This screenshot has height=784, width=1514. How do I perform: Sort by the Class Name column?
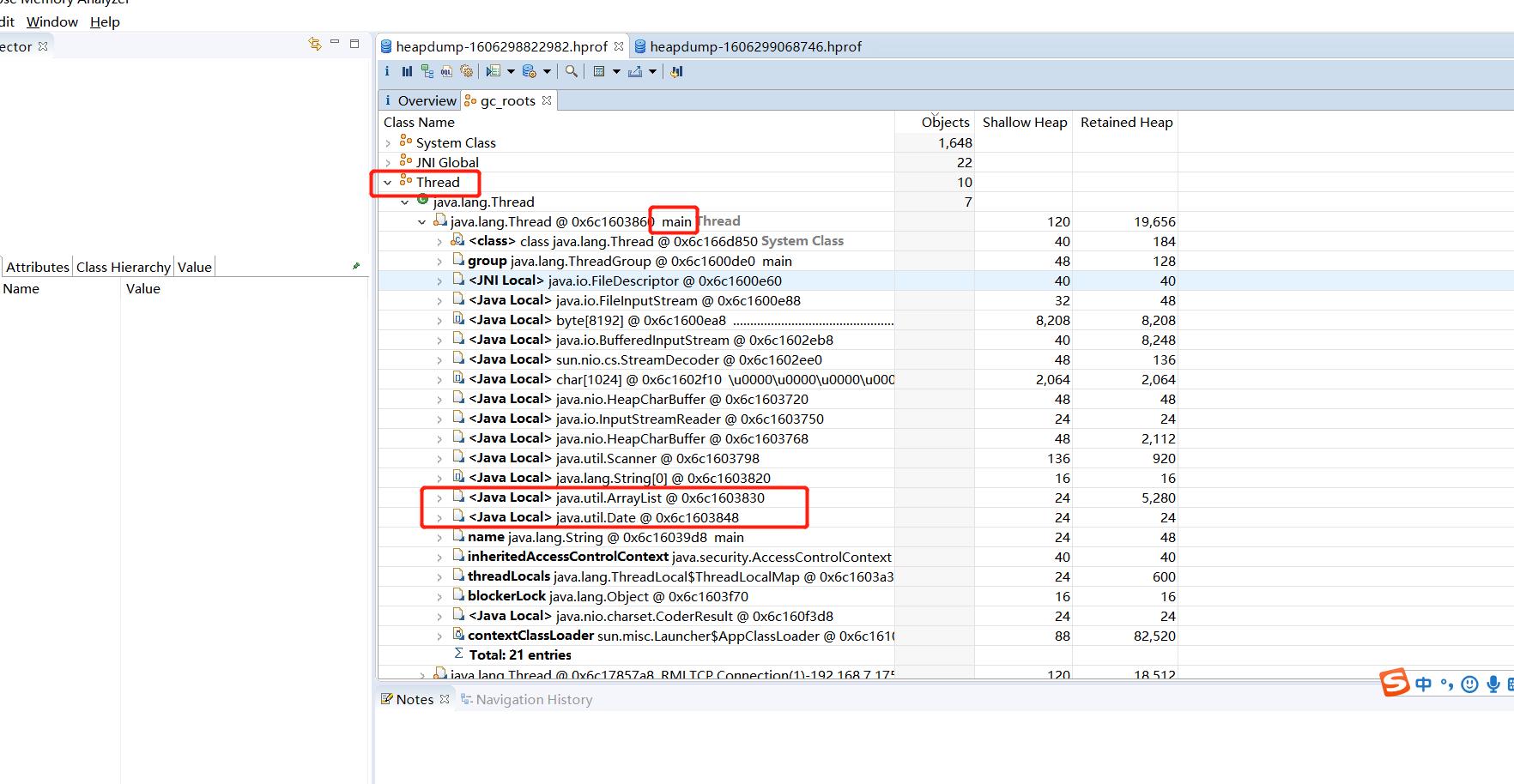click(636, 122)
